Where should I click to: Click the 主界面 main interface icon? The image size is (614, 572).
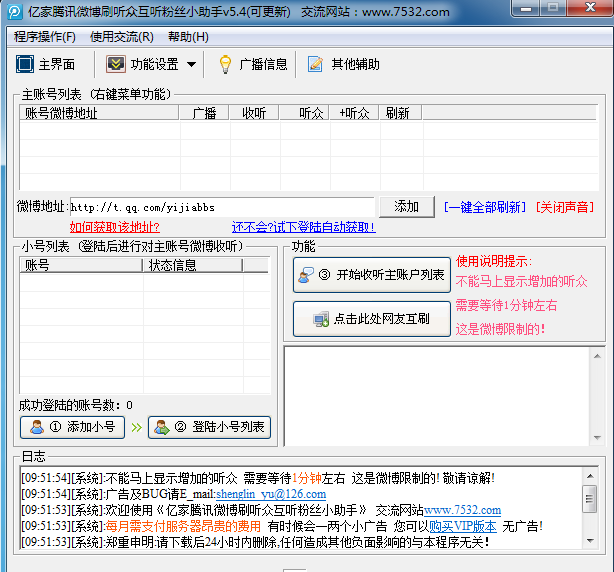point(24,64)
